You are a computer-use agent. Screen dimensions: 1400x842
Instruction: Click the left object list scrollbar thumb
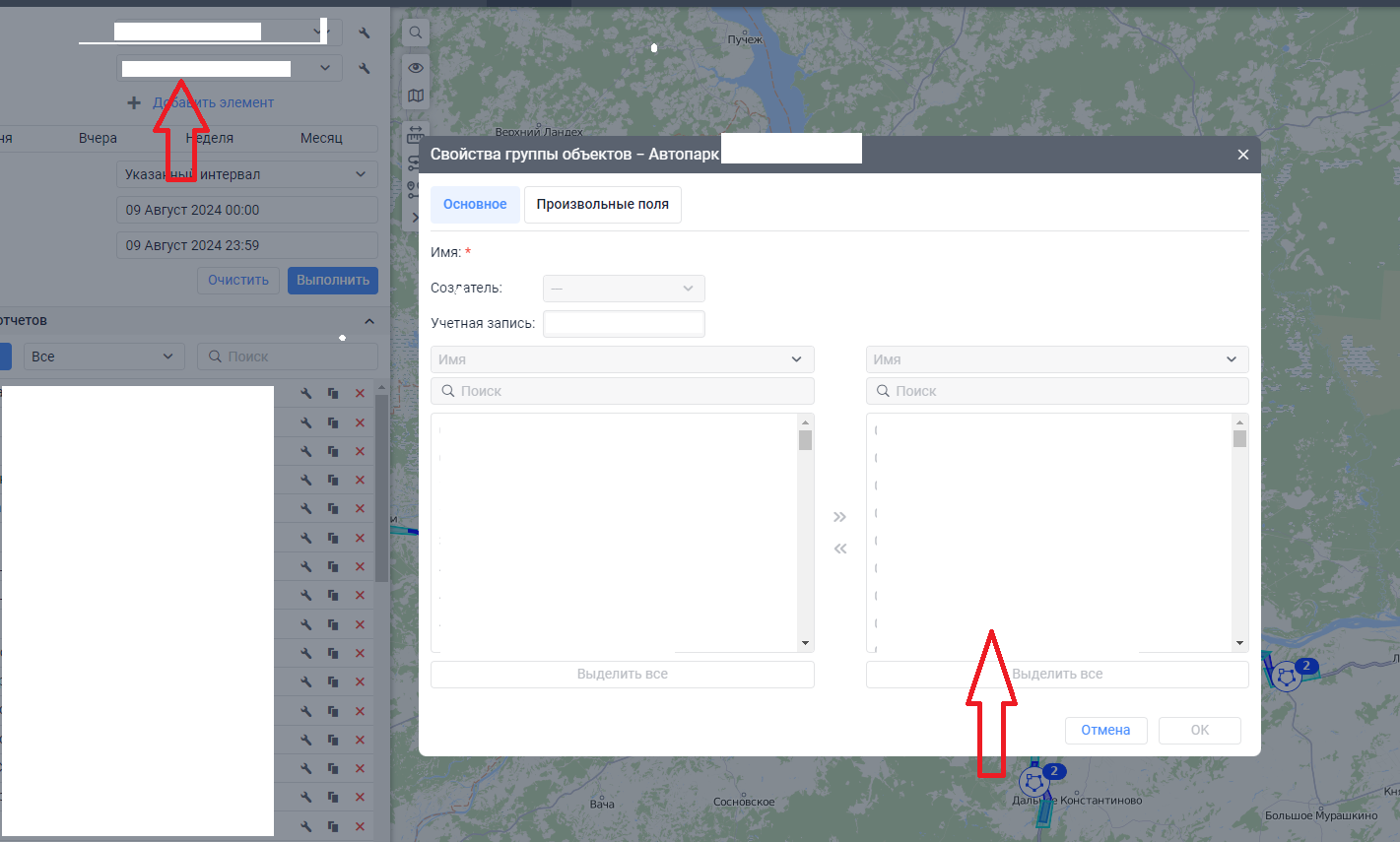coord(805,440)
